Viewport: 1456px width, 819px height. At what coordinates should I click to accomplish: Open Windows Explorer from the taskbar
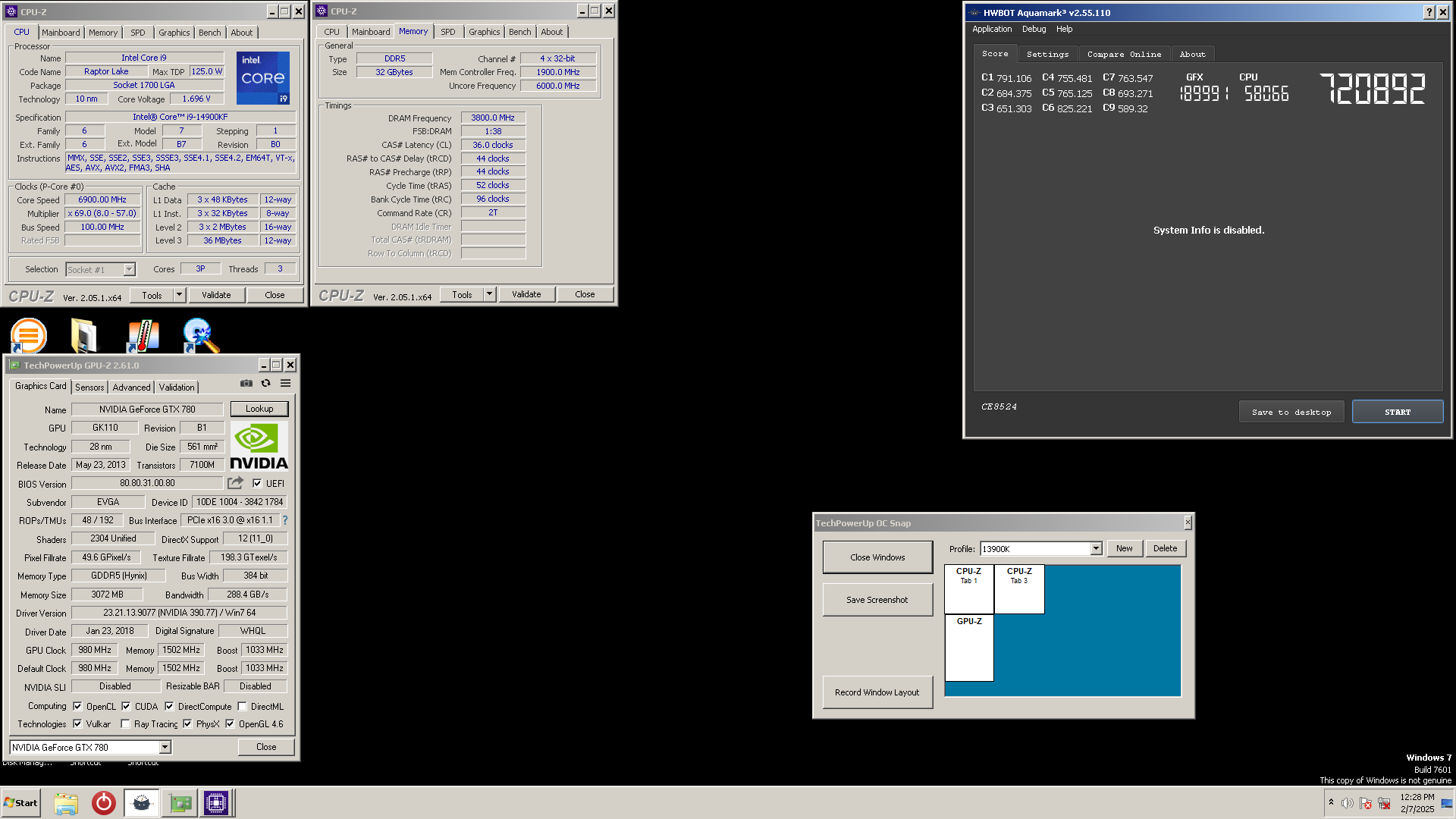(66, 803)
